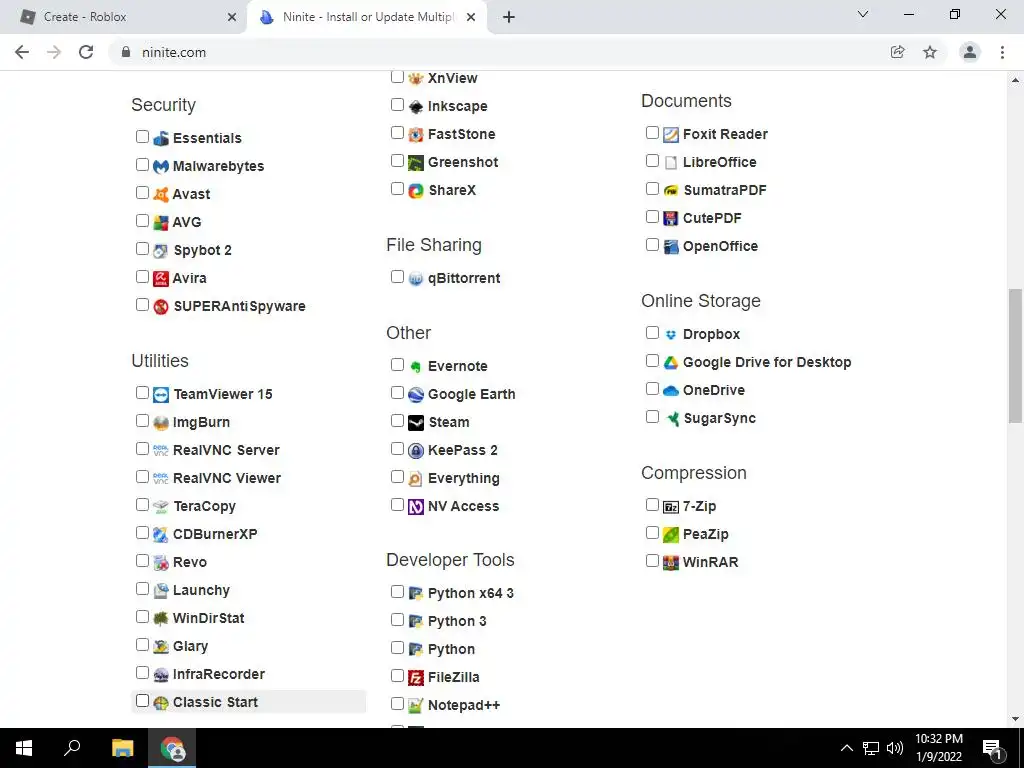The width and height of the screenshot is (1024, 768).
Task: Reload the Ninite page
Action: [86, 52]
